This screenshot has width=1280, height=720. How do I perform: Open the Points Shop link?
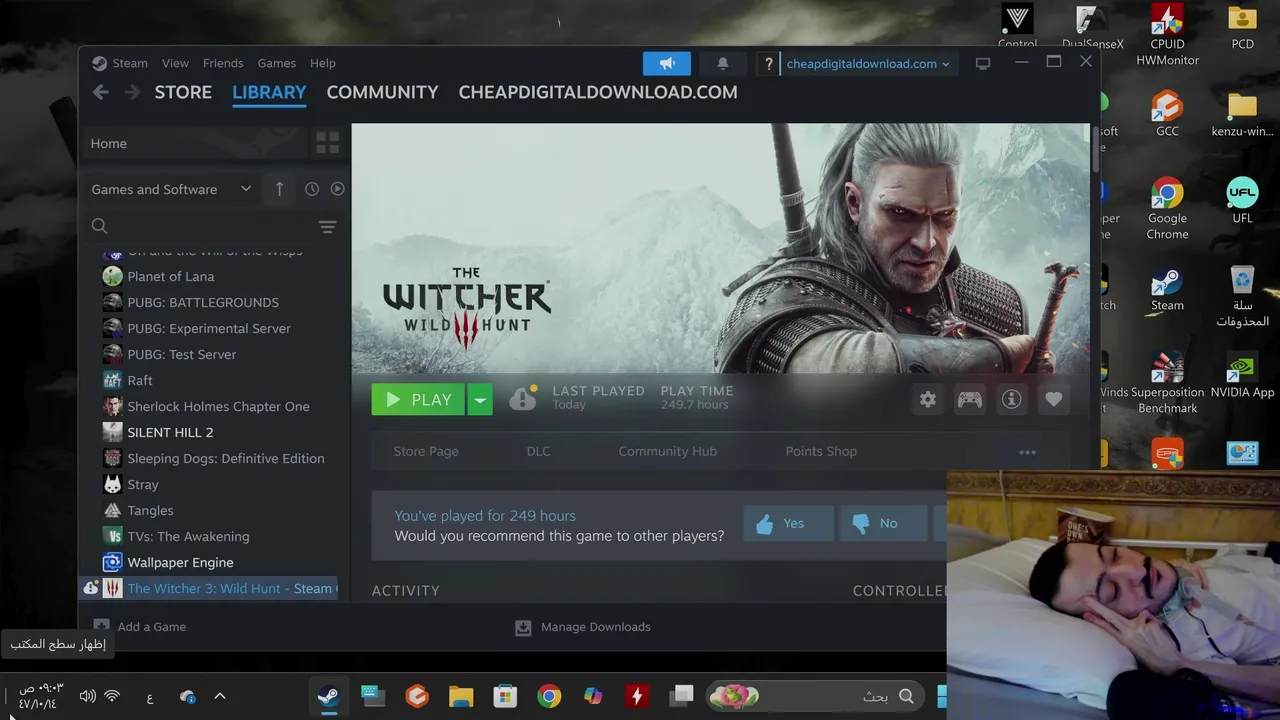(x=821, y=451)
